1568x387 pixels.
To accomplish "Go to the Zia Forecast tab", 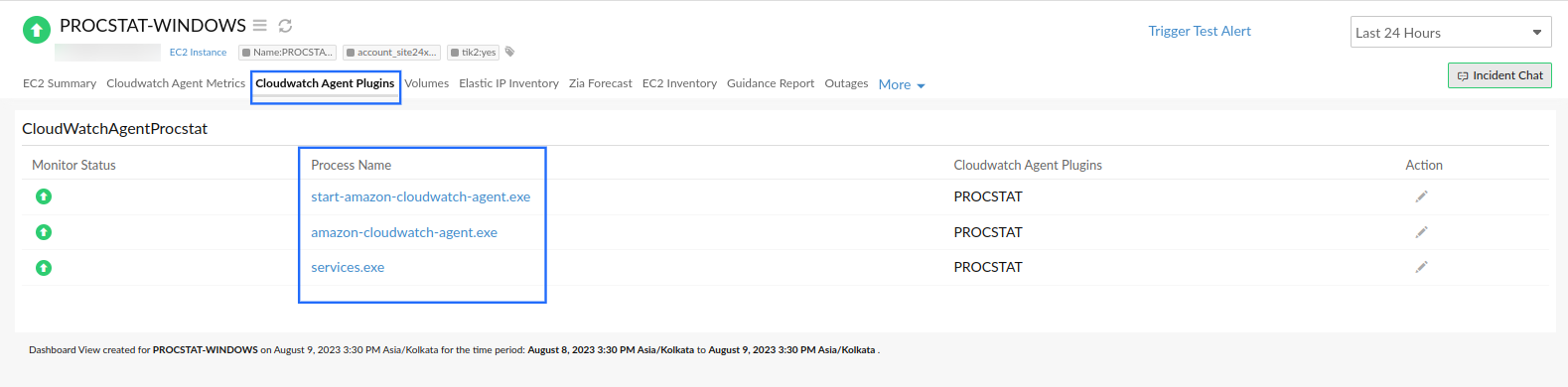I will (601, 83).
